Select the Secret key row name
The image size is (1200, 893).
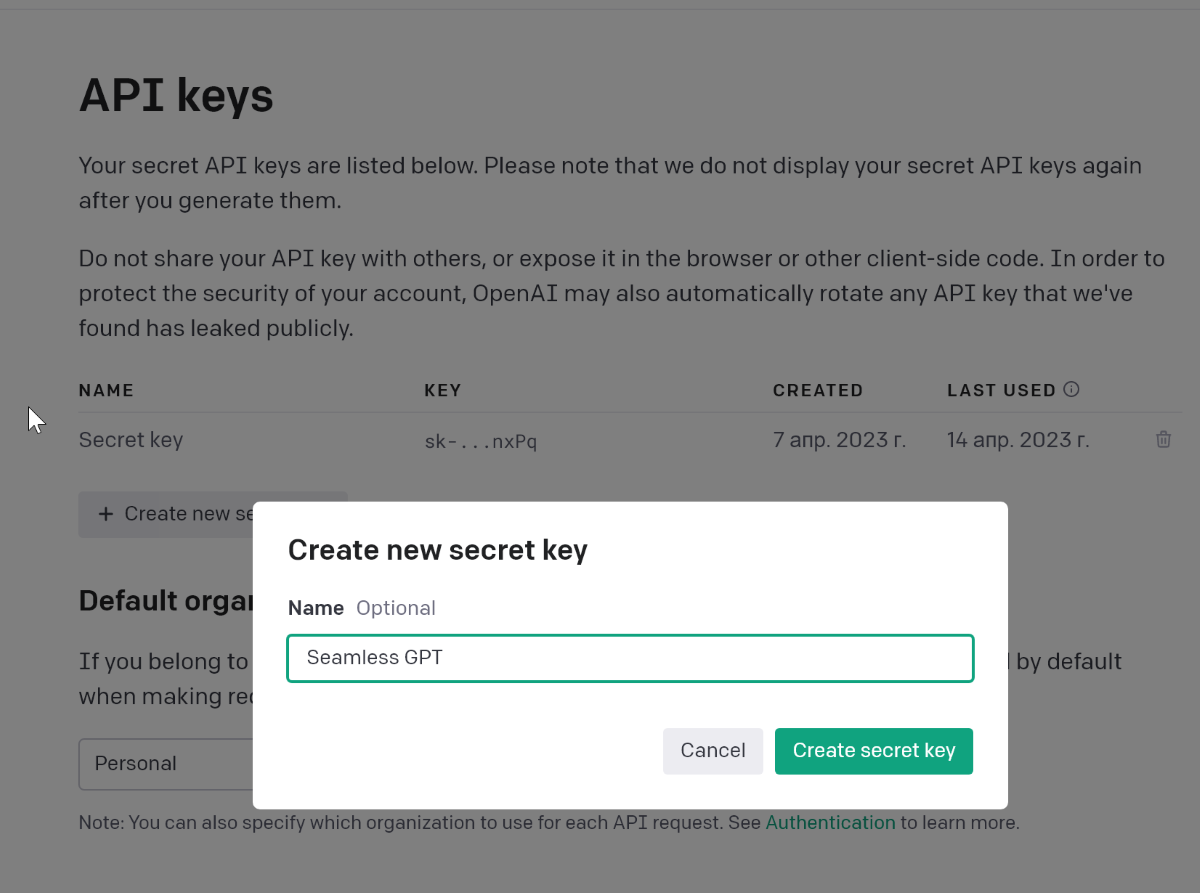131,439
